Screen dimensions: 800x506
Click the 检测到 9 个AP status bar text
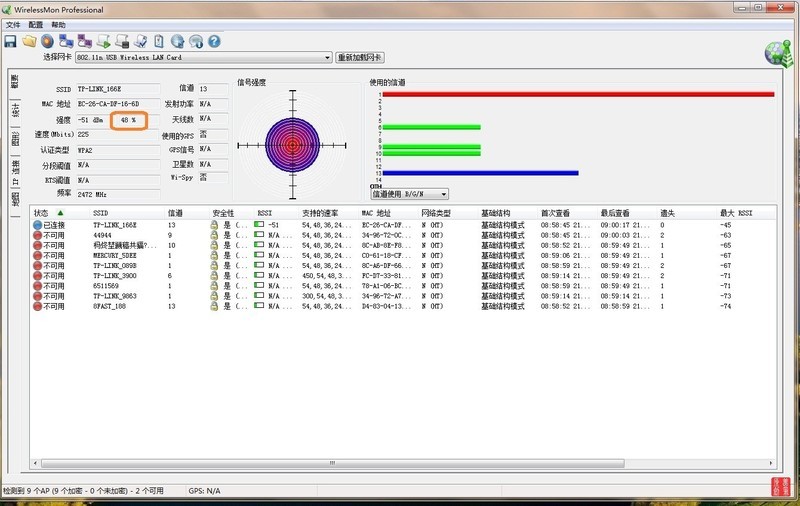83,491
